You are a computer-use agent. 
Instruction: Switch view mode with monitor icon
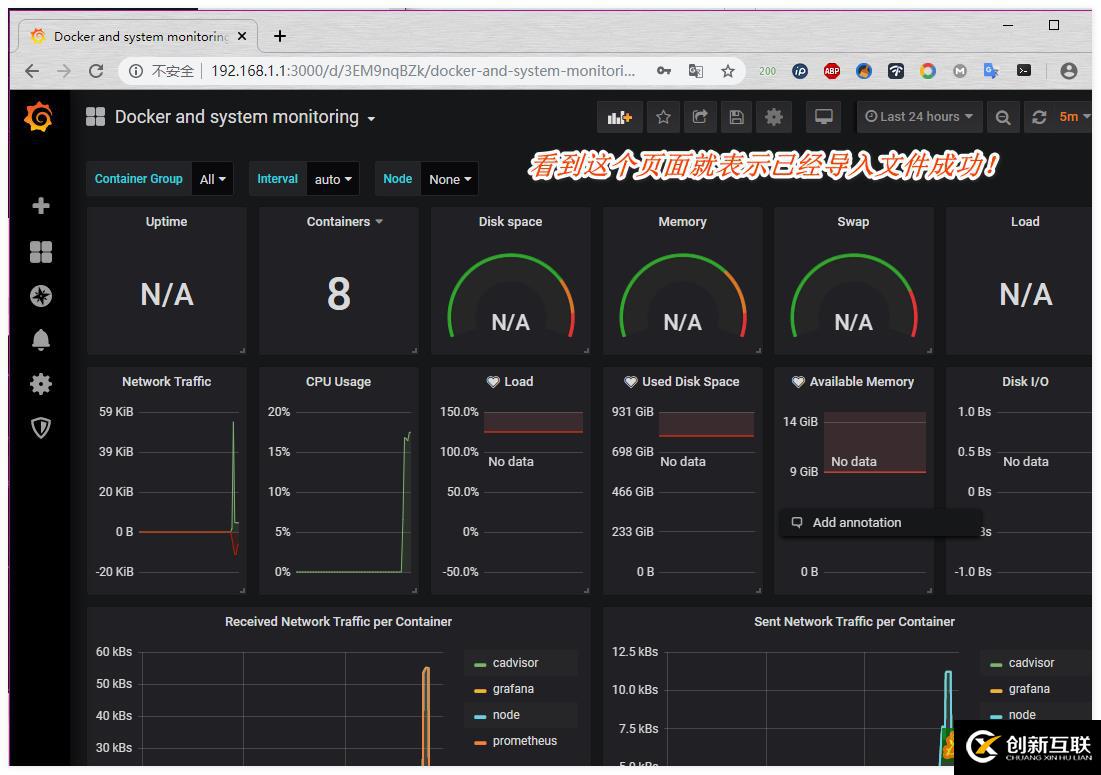tap(824, 117)
